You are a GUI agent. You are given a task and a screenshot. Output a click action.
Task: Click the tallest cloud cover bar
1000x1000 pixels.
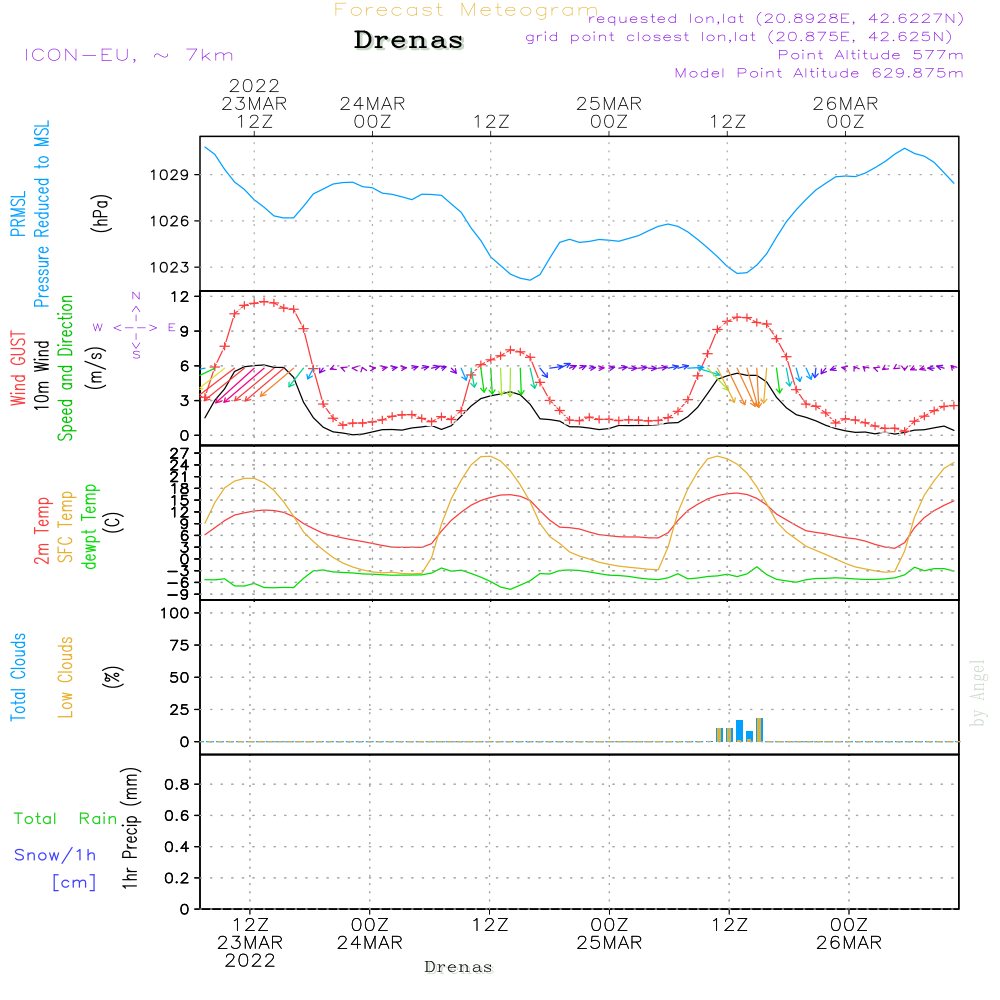pyautogui.click(x=759, y=730)
